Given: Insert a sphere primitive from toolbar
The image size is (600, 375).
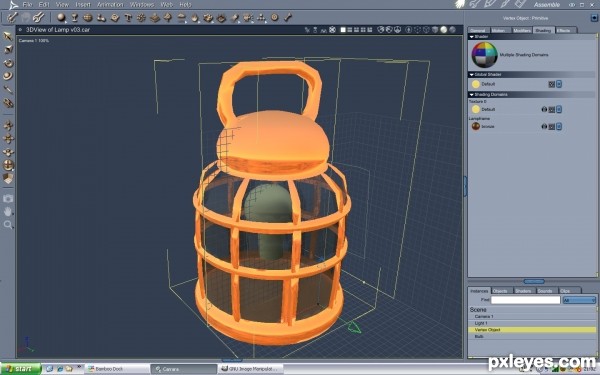Looking at the screenshot, I should click(x=61, y=17).
